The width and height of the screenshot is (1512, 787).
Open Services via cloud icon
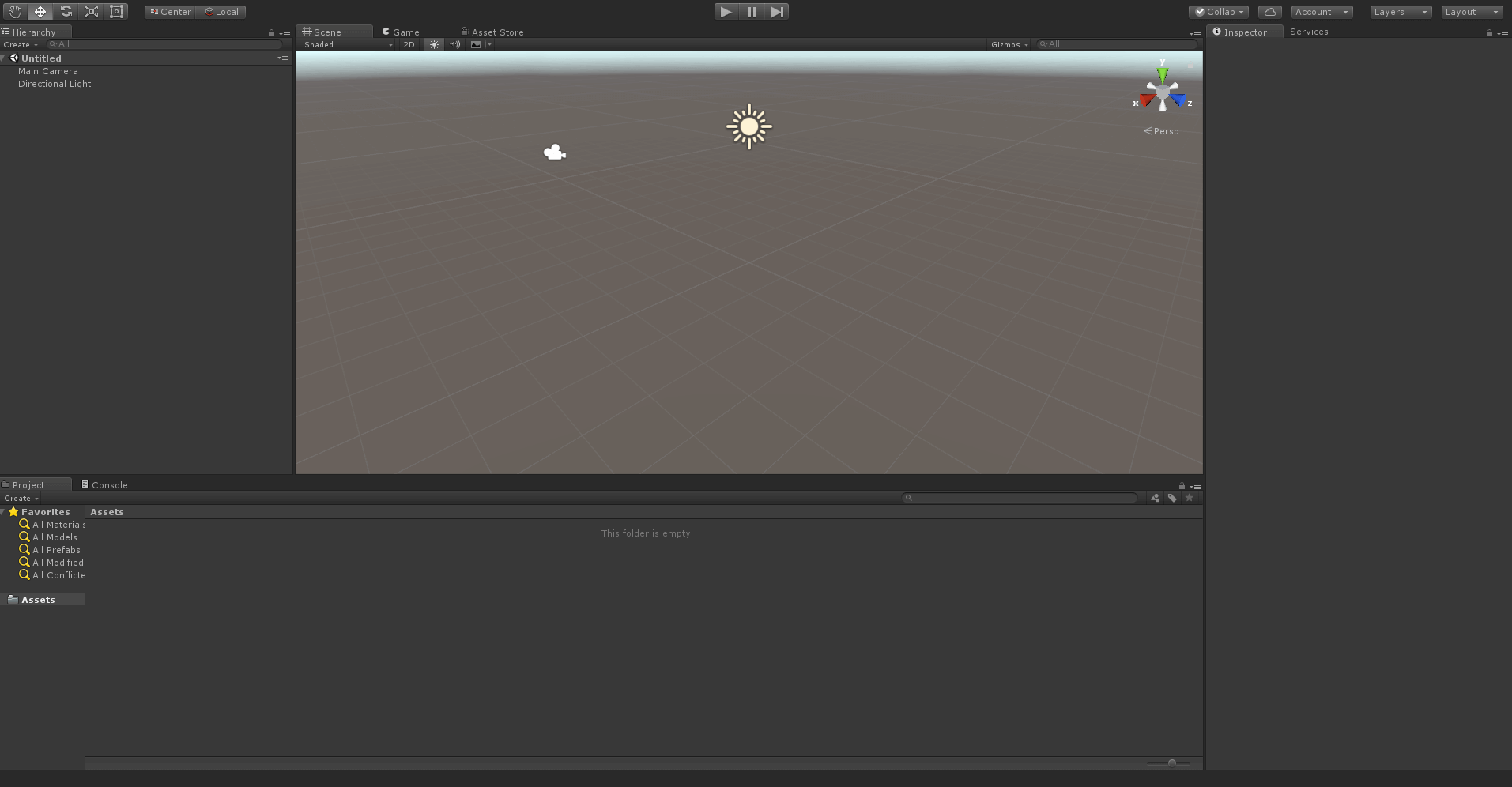[1270, 12]
